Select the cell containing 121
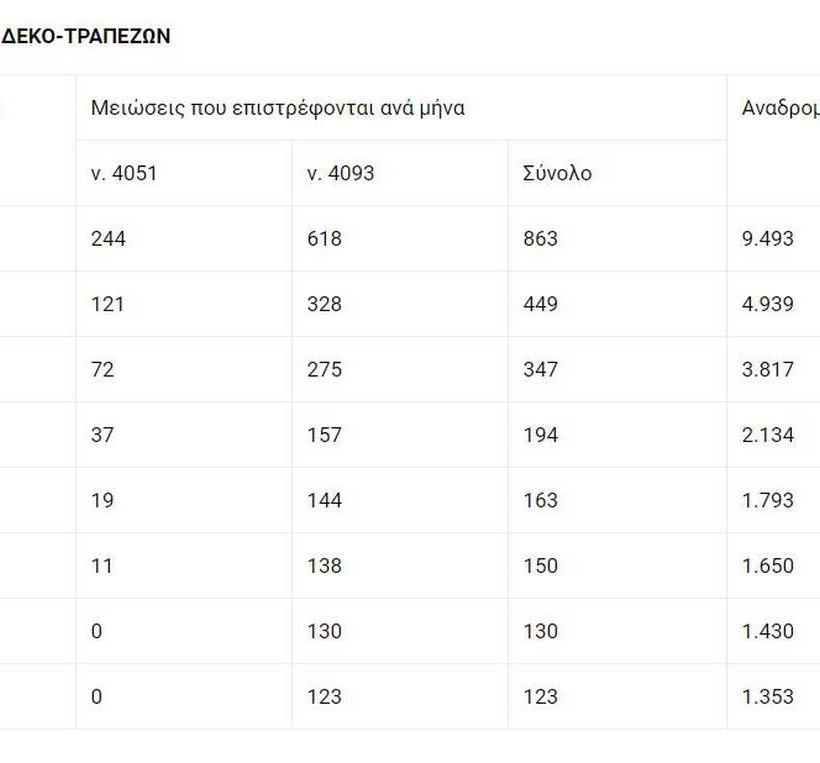The width and height of the screenshot is (820, 763). click(x=107, y=304)
